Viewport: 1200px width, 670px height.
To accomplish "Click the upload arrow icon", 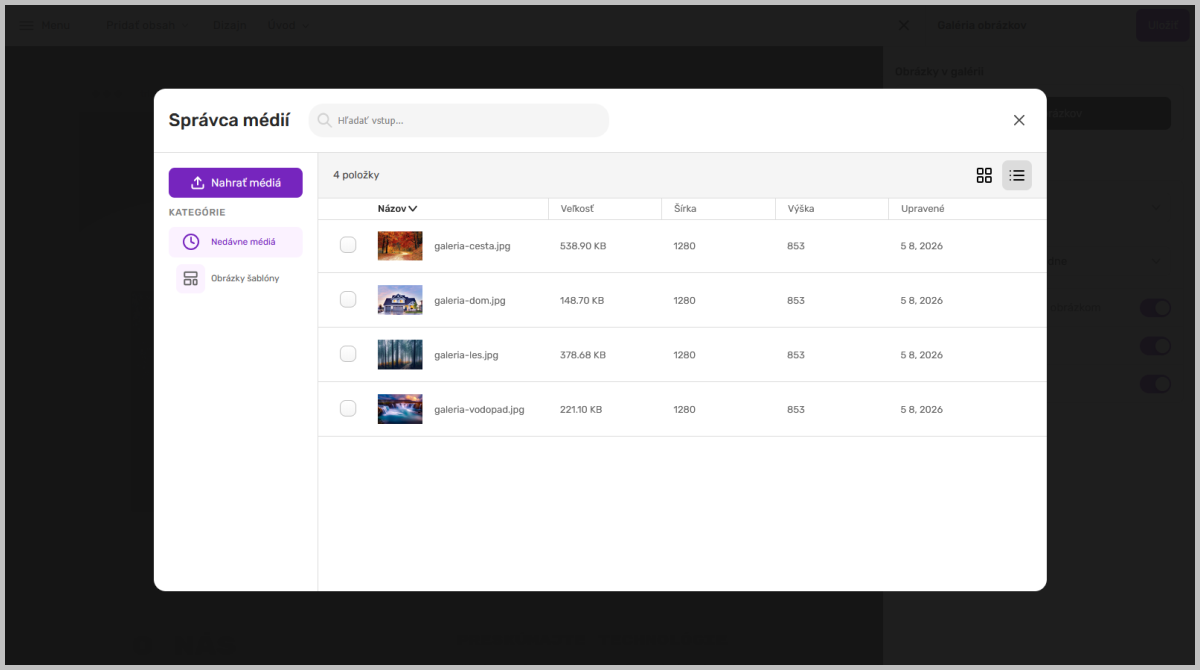I will tap(198, 183).
